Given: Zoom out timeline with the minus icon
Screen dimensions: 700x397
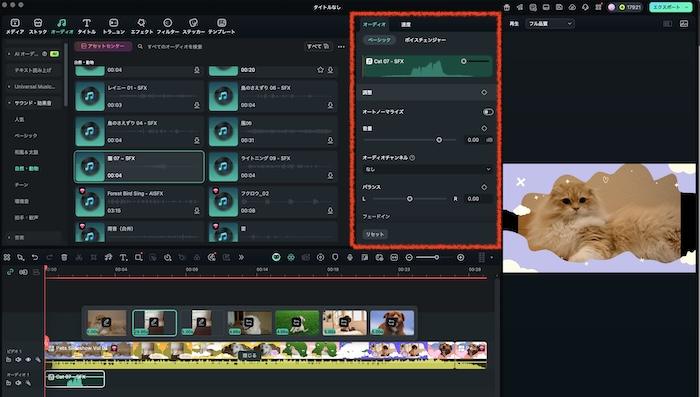Looking at the screenshot, I should tap(409, 257).
